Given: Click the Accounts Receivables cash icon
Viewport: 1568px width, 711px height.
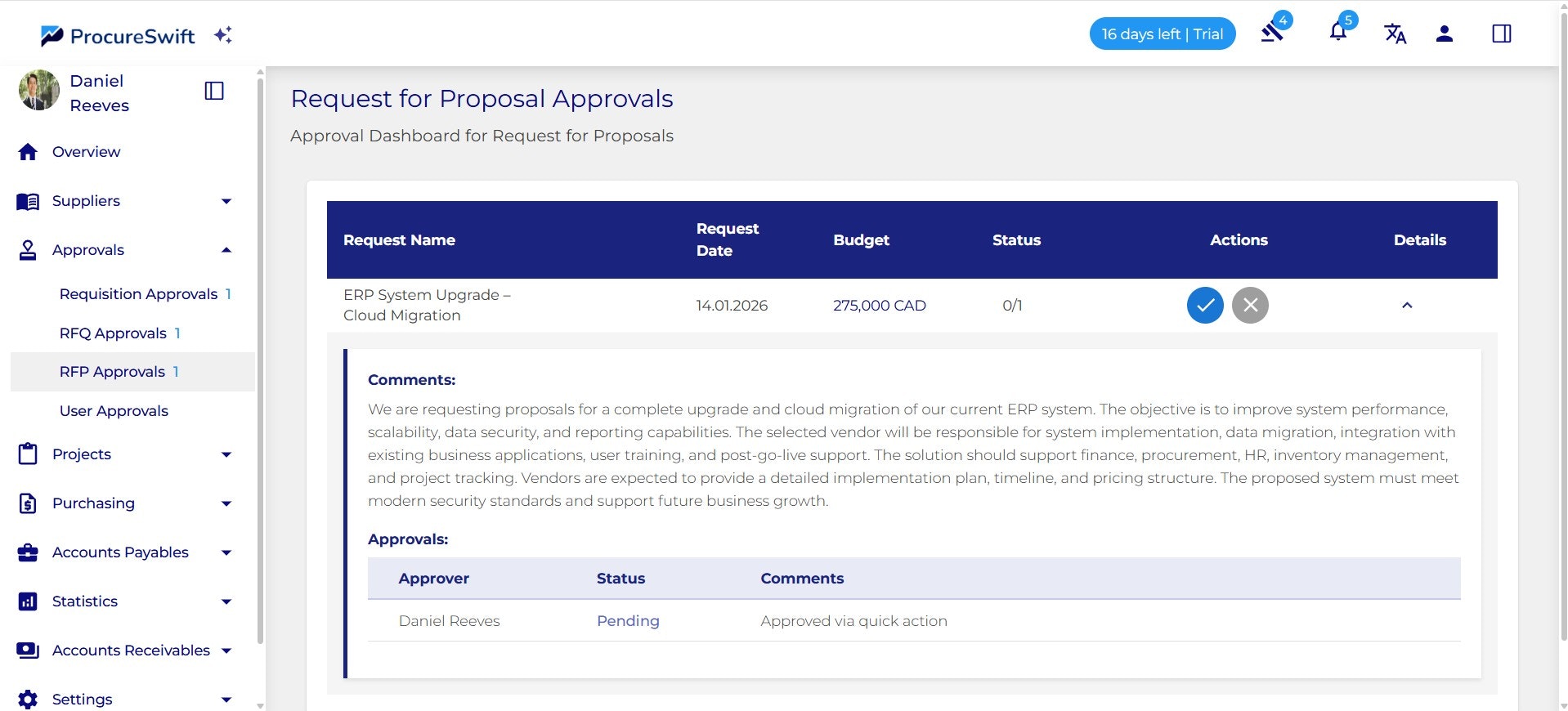Looking at the screenshot, I should pyautogui.click(x=28, y=651).
